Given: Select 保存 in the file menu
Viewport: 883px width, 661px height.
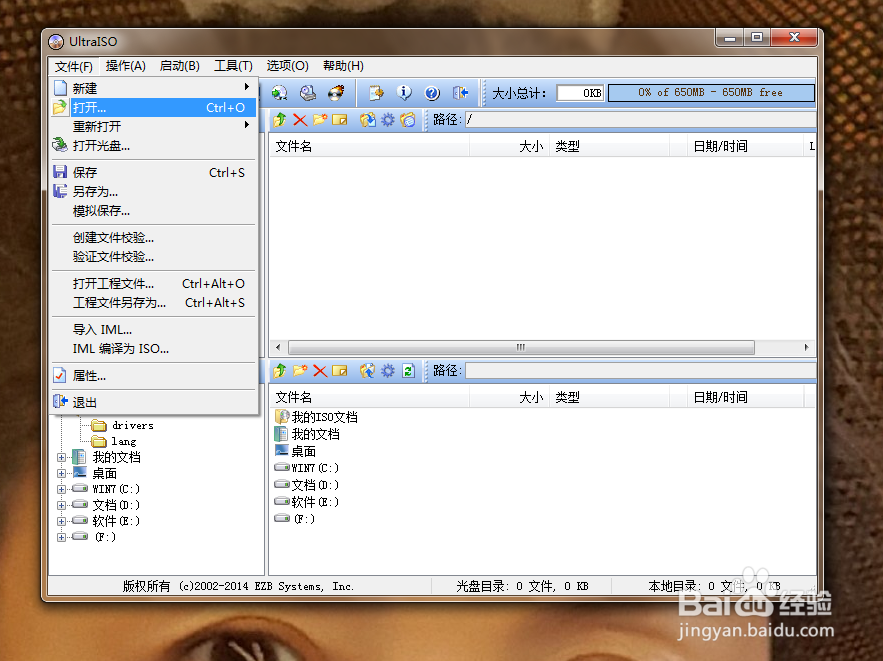Looking at the screenshot, I should pos(154,172).
